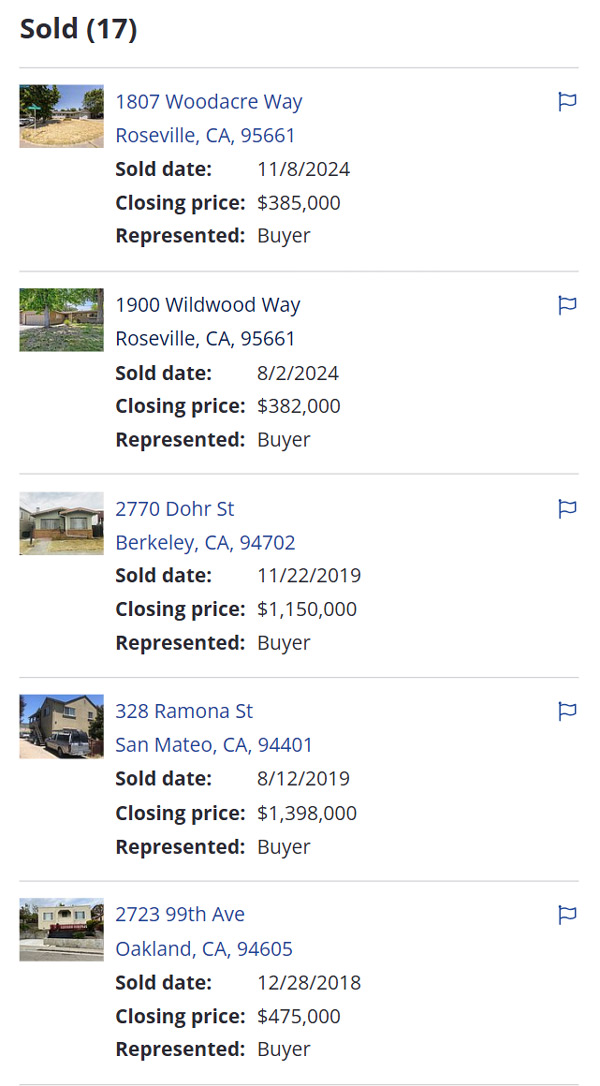Click the 328 Ramona St property photo
The height and width of the screenshot is (1086, 600).
[61, 726]
